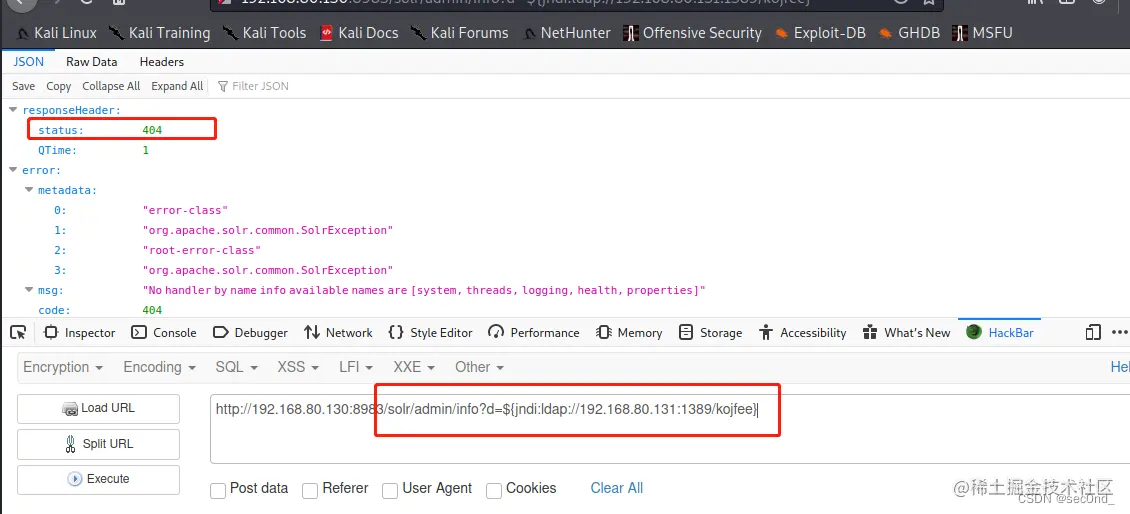
Task: Enable the Post data checkbox
Action: click(218, 491)
